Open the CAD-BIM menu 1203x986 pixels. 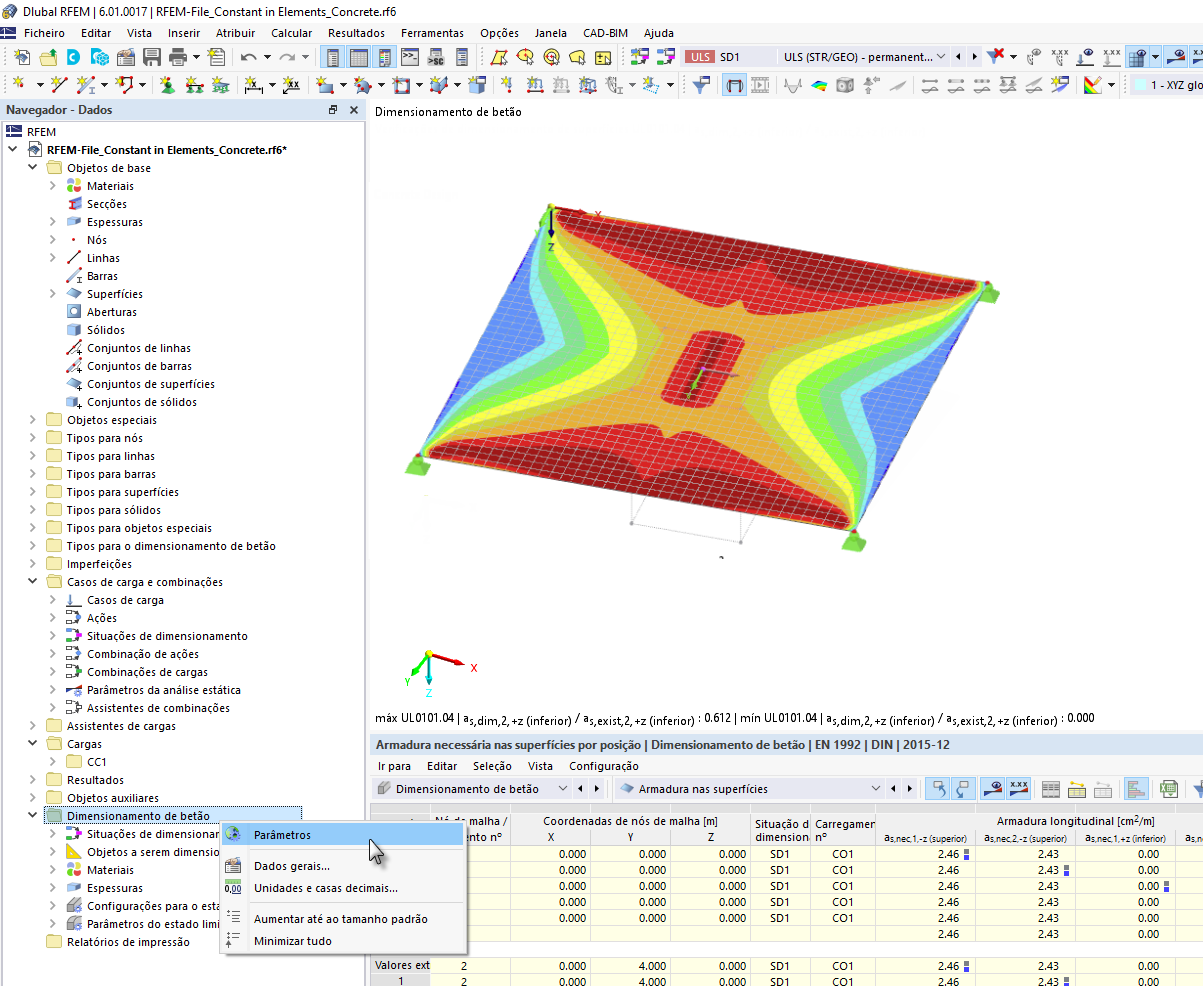[x=606, y=33]
